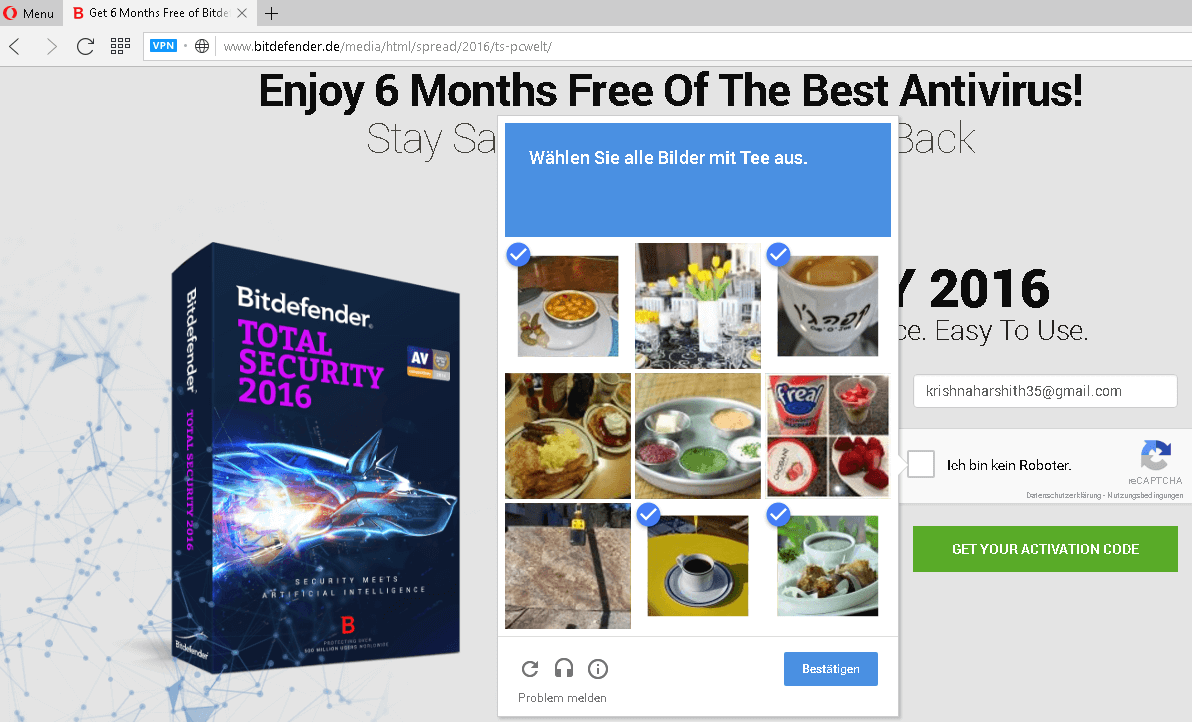Open the Speed Dial grid icon
The height and width of the screenshot is (722, 1192).
(120, 46)
